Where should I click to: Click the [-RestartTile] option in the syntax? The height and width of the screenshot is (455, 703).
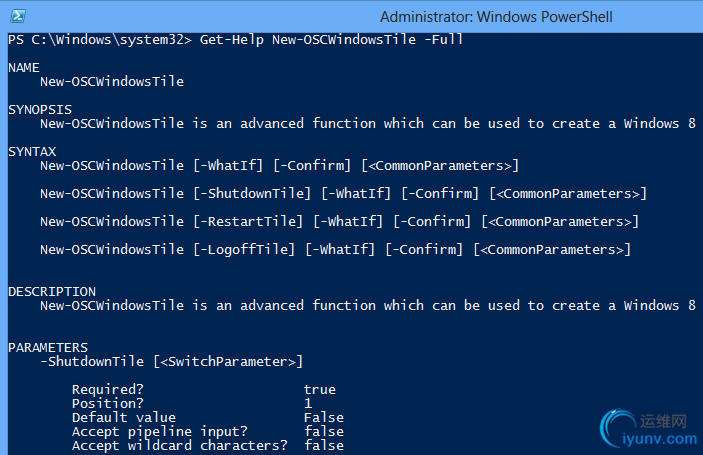pos(248,221)
